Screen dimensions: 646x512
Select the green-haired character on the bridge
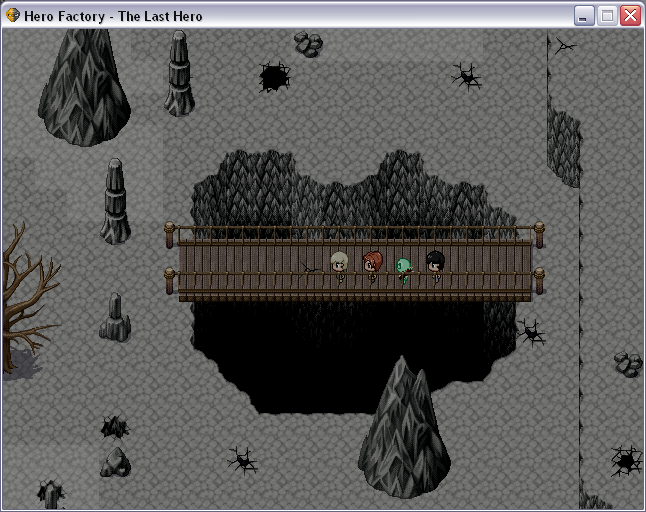(x=404, y=271)
